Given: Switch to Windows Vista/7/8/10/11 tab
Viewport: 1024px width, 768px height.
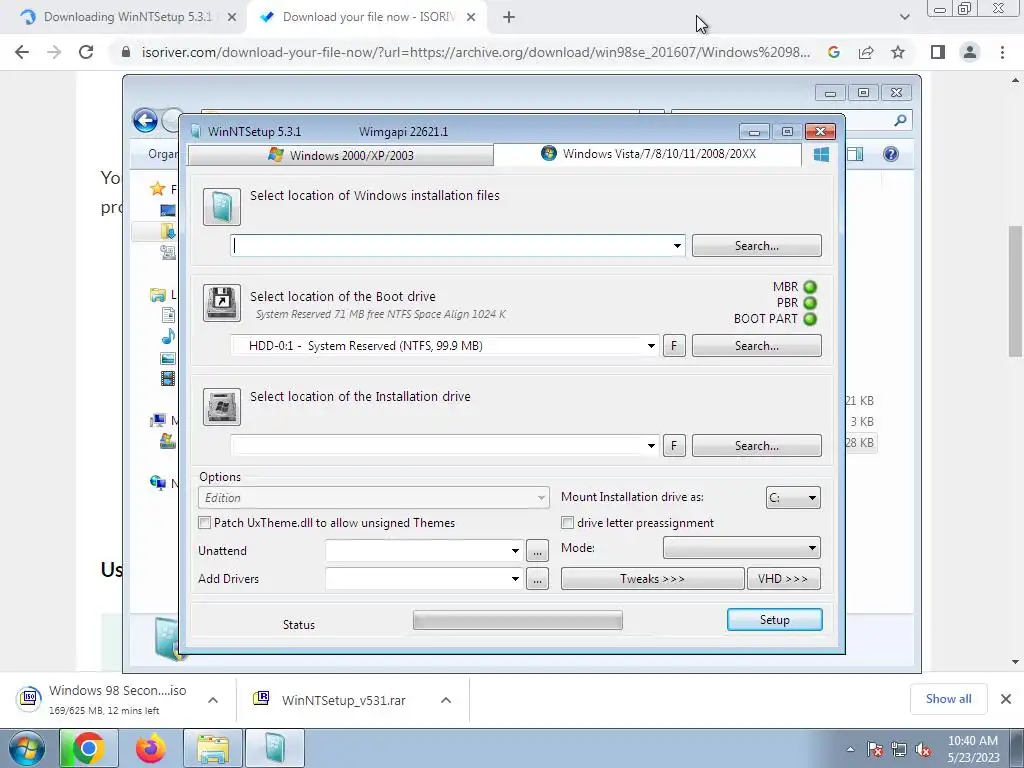Looking at the screenshot, I should (x=647, y=153).
